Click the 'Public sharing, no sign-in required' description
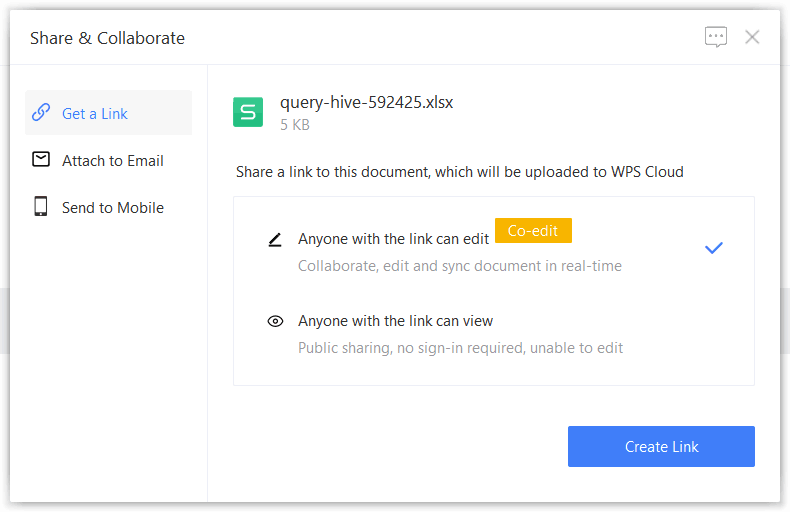 pyautogui.click(x=460, y=348)
